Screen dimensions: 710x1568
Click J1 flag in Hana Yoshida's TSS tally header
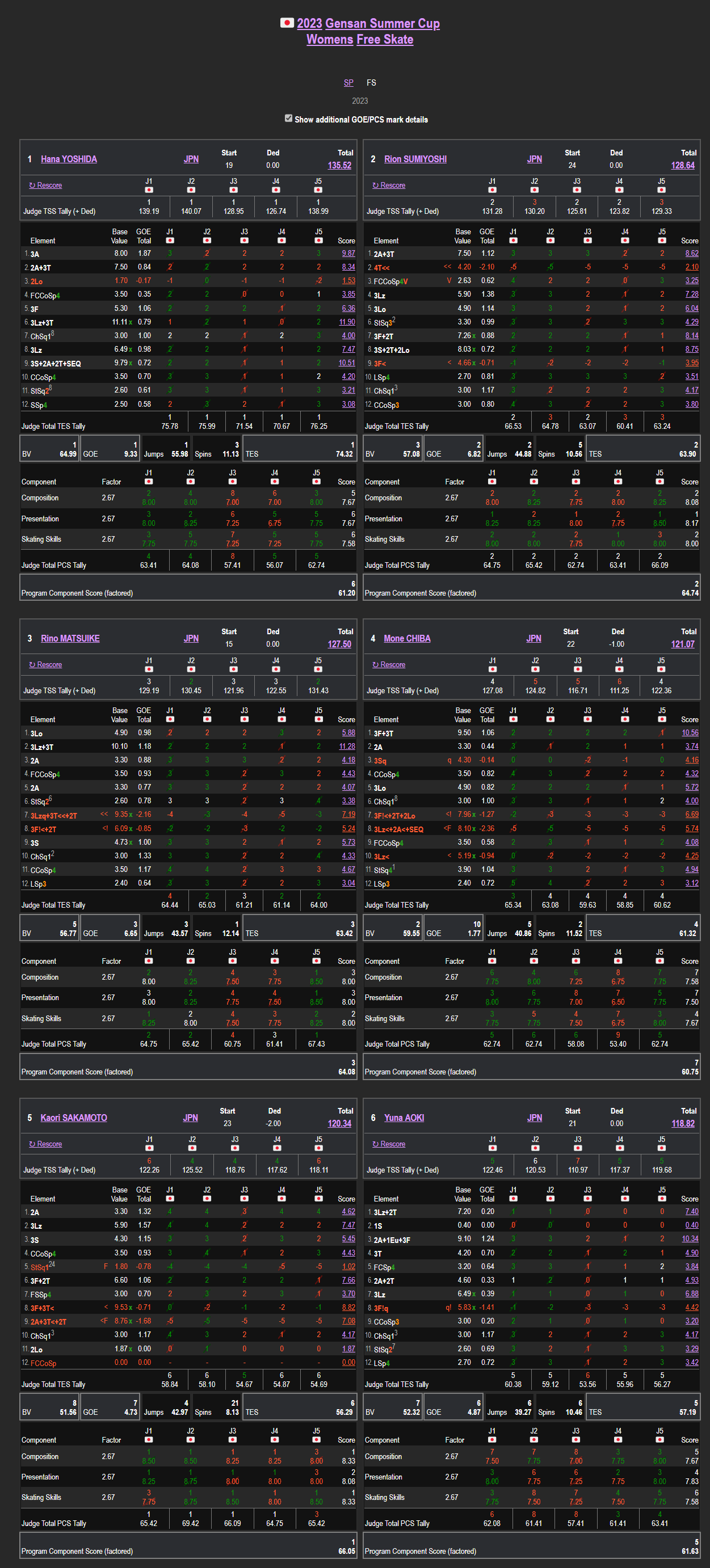click(x=149, y=190)
